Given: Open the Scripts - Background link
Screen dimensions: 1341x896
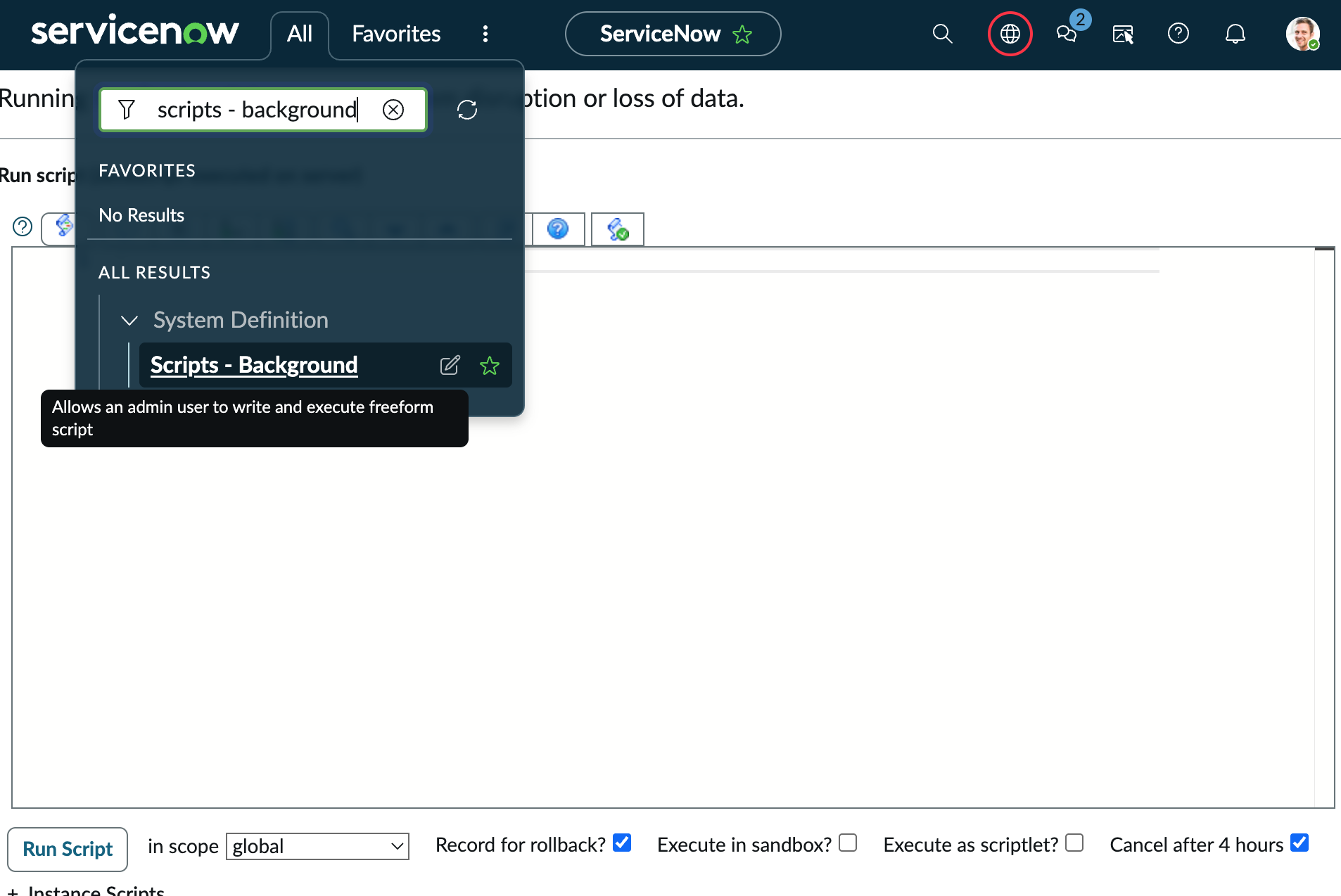Looking at the screenshot, I should pyautogui.click(x=254, y=365).
